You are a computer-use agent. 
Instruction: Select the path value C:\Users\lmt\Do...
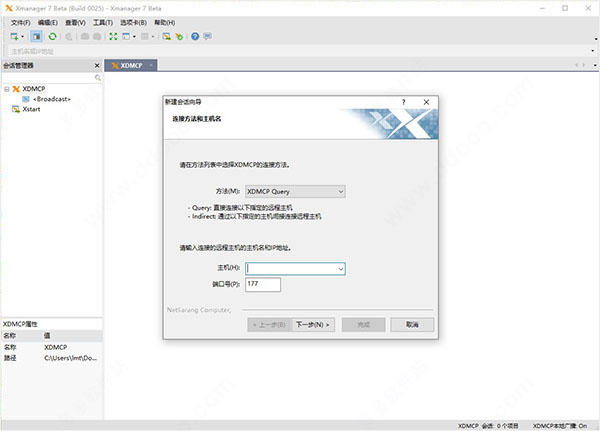coord(70,358)
